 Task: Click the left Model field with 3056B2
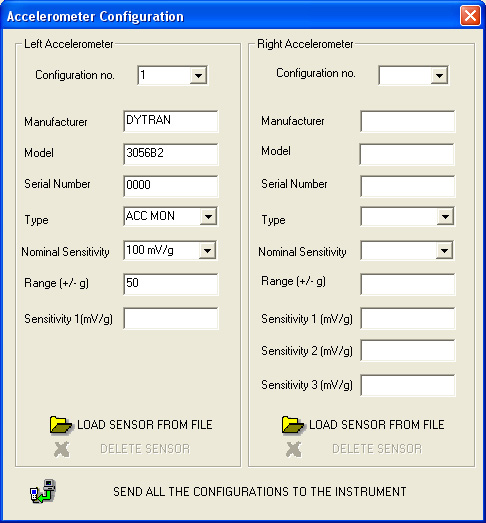tap(171, 154)
